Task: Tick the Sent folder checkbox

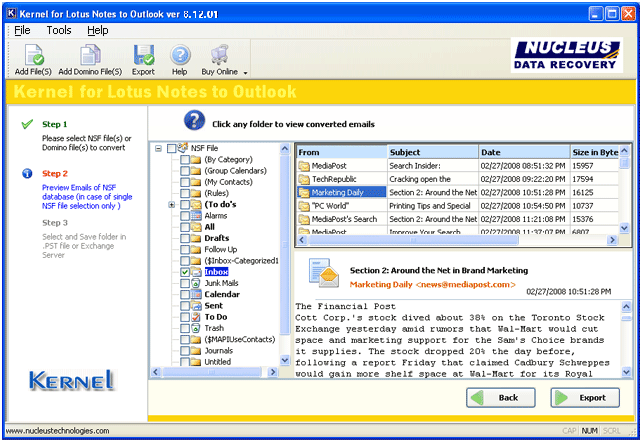Action: [x=185, y=306]
